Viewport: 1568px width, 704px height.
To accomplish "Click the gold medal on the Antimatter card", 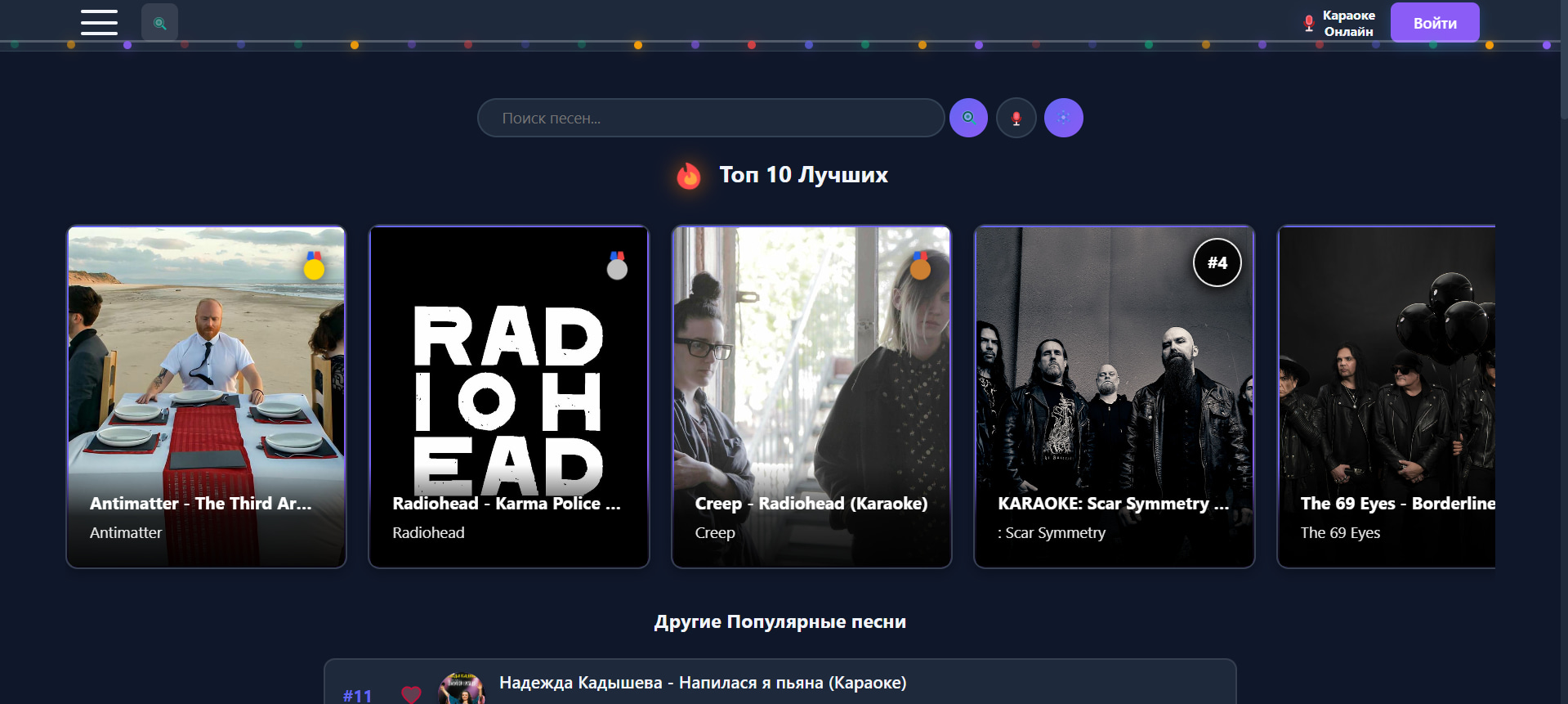I will [x=314, y=266].
